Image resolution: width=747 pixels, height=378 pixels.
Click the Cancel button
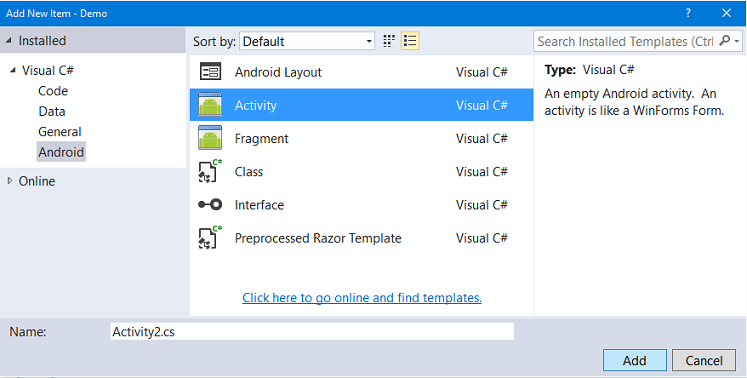[704, 360]
